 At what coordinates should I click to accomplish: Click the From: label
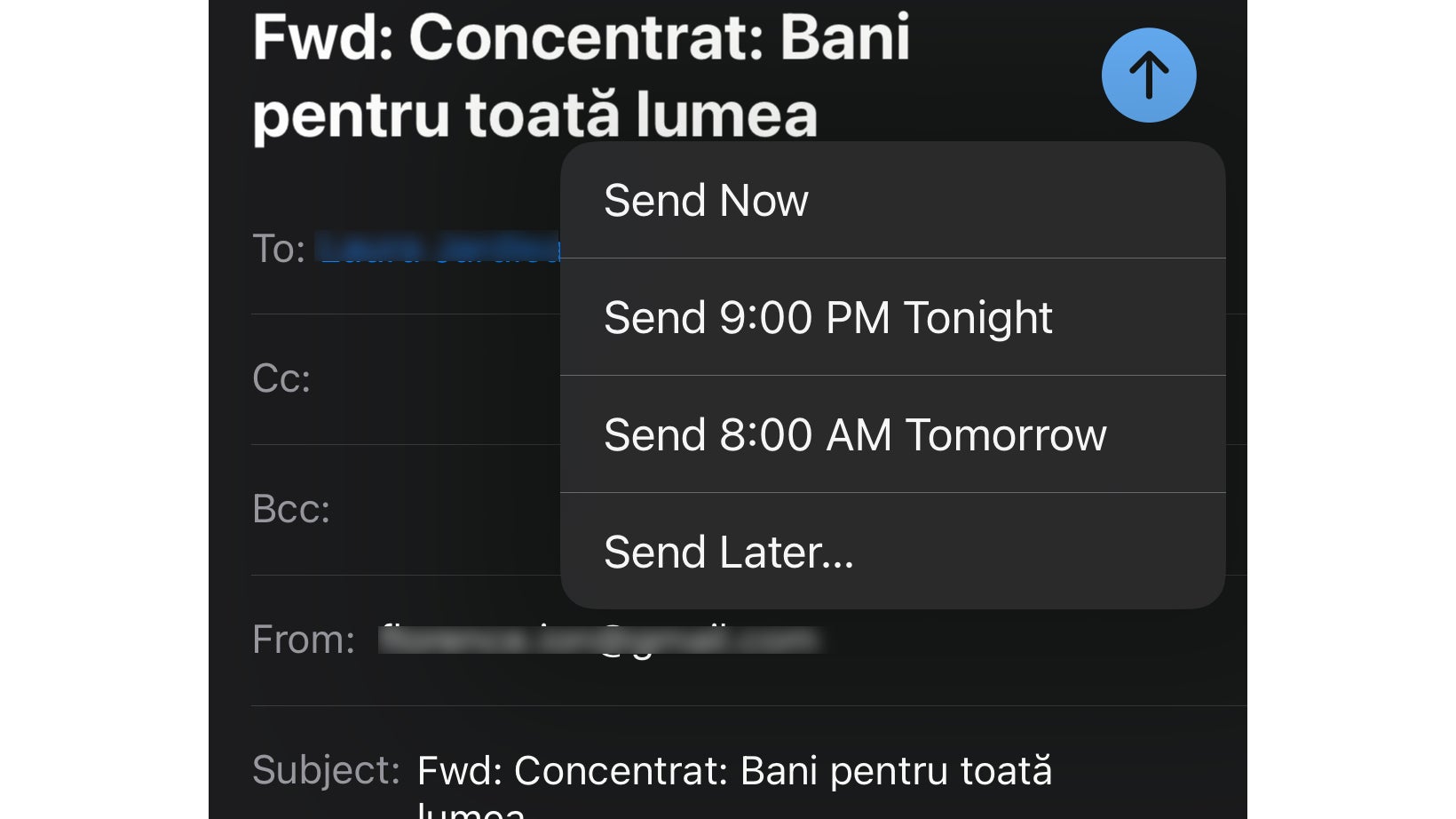[x=303, y=640]
